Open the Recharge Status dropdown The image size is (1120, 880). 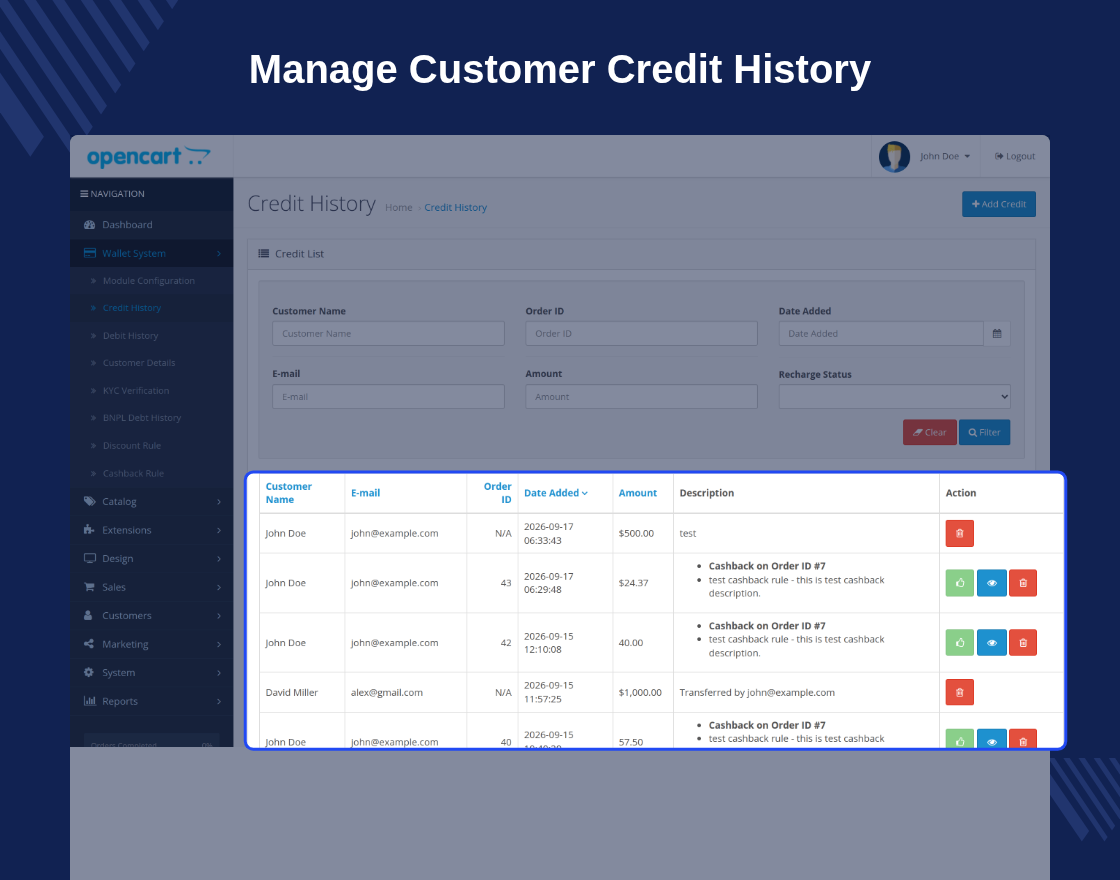coord(894,396)
